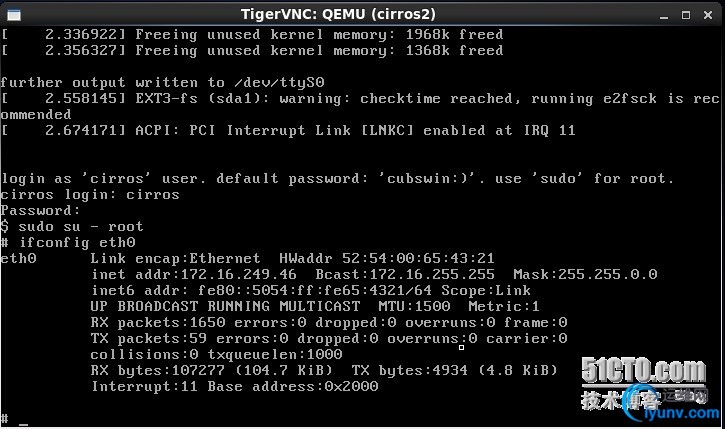Click the TigerVNC: QEMU (cirros2) title bar
Image resolution: width=725 pixels, height=429 pixels.
(338, 14)
